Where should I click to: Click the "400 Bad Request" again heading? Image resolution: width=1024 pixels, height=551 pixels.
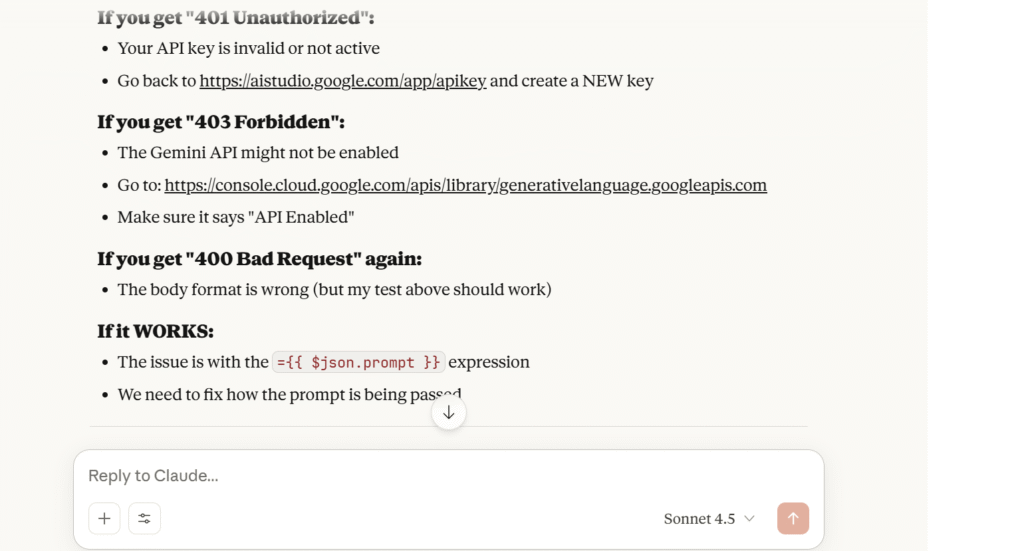click(x=259, y=259)
